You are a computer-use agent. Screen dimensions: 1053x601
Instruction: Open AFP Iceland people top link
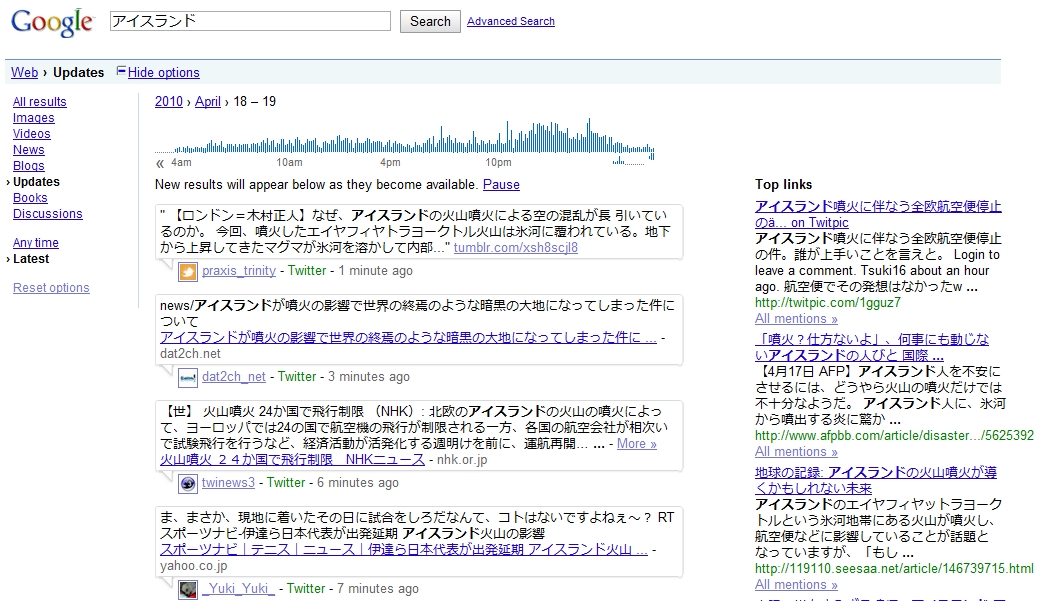tap(872, 348)
